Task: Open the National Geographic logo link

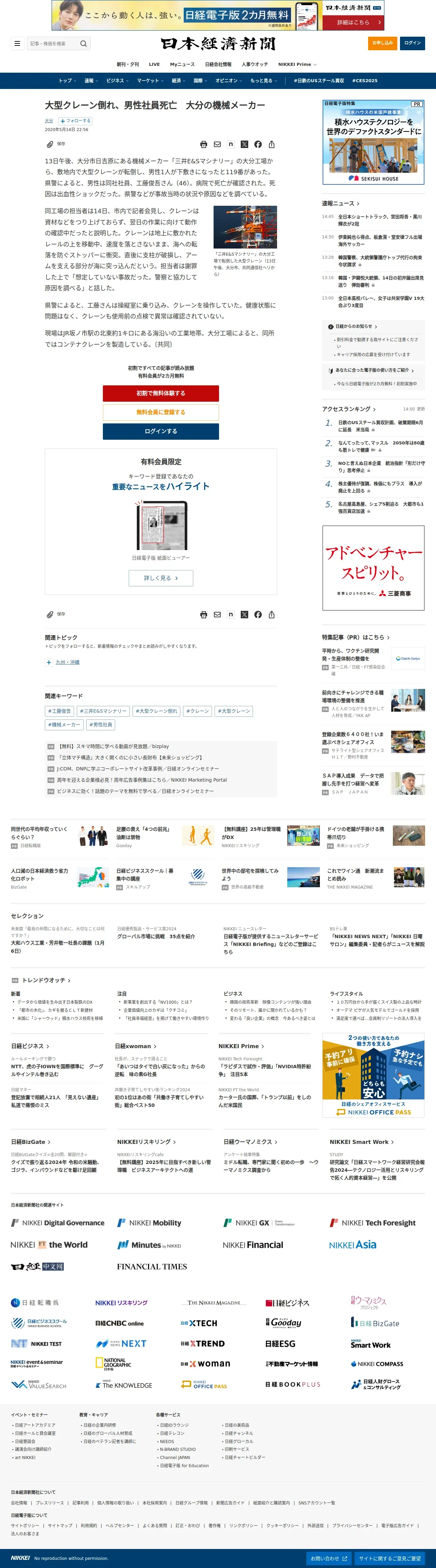Action: pos(113,1364)
